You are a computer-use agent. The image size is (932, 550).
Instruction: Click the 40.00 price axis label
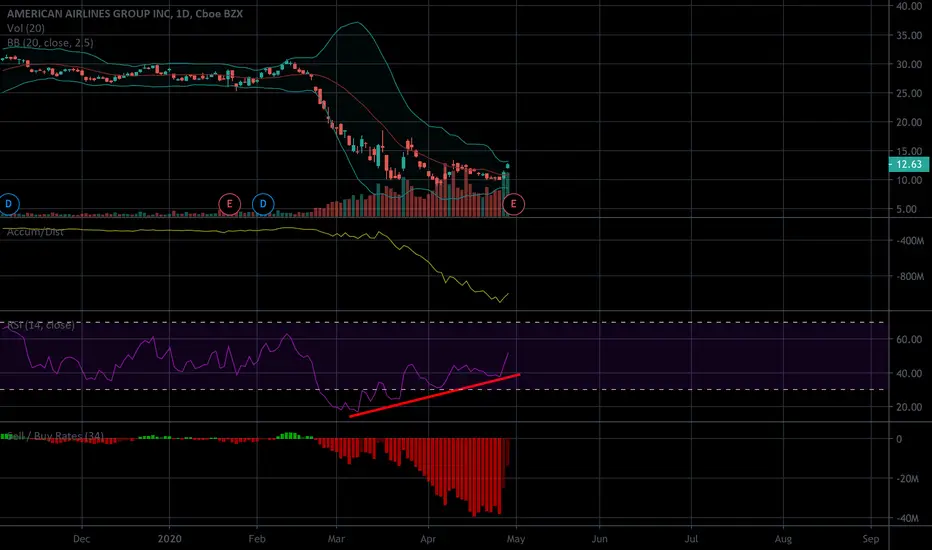pyautogui.click(x=909, y=6)
